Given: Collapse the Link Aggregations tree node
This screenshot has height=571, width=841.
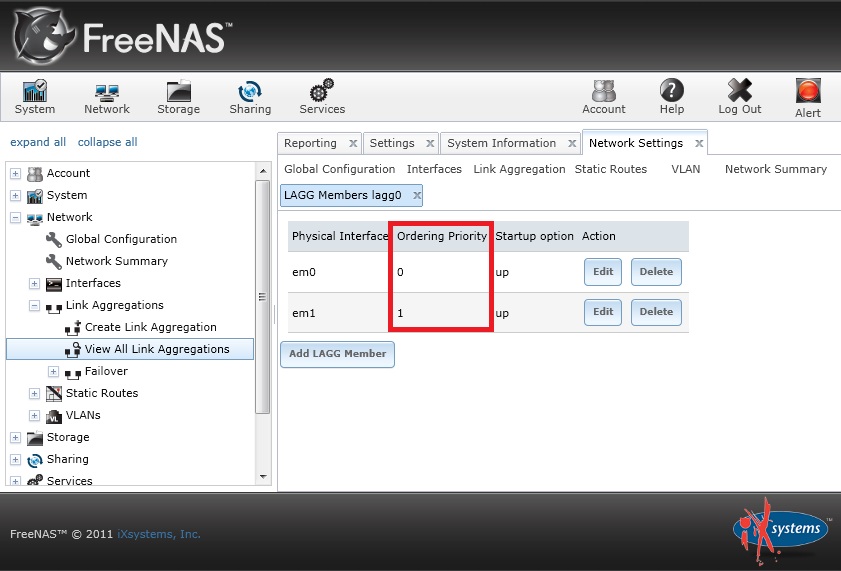Looking at the screenshot, I should point(34,306).
